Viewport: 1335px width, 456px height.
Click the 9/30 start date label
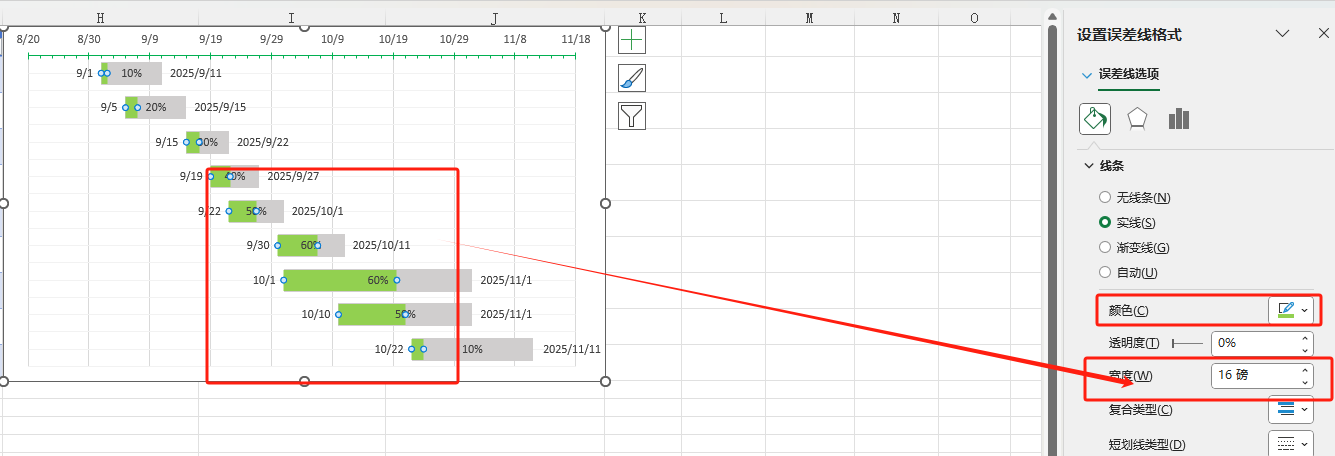(258, 245)
